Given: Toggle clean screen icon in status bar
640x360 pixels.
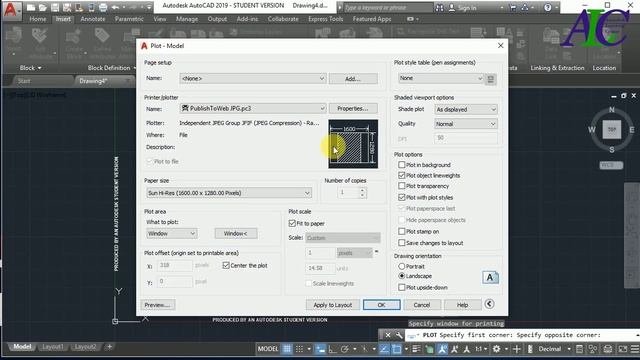Looking at the screenshot, I should (623, 349).
